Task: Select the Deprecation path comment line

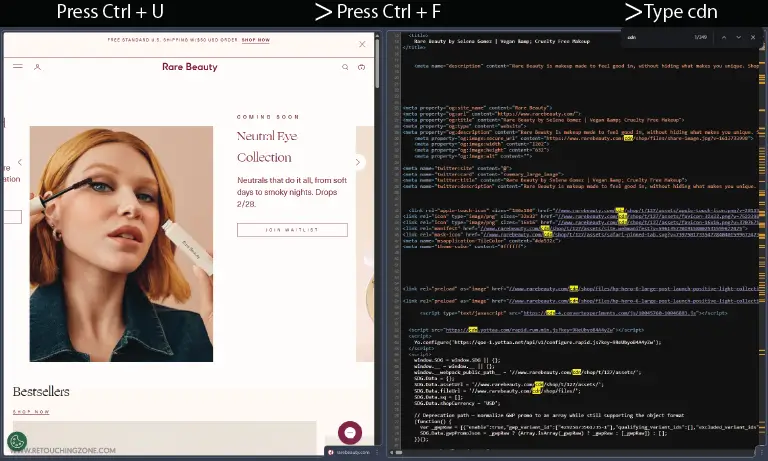Action: coord(549,415)
